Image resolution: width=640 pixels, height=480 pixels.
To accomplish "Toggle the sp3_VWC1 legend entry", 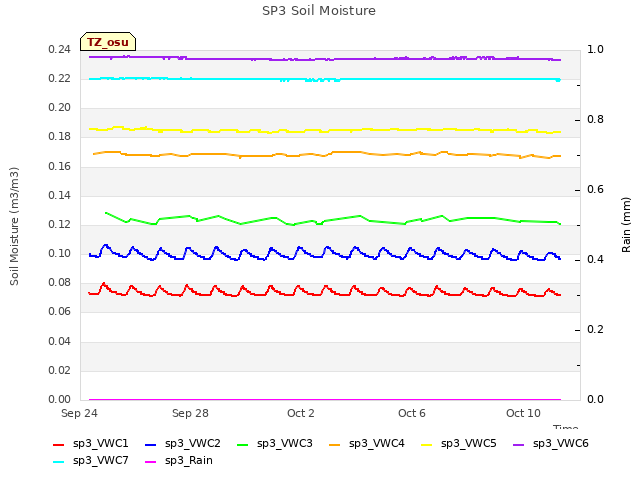I will click(91, 443).
